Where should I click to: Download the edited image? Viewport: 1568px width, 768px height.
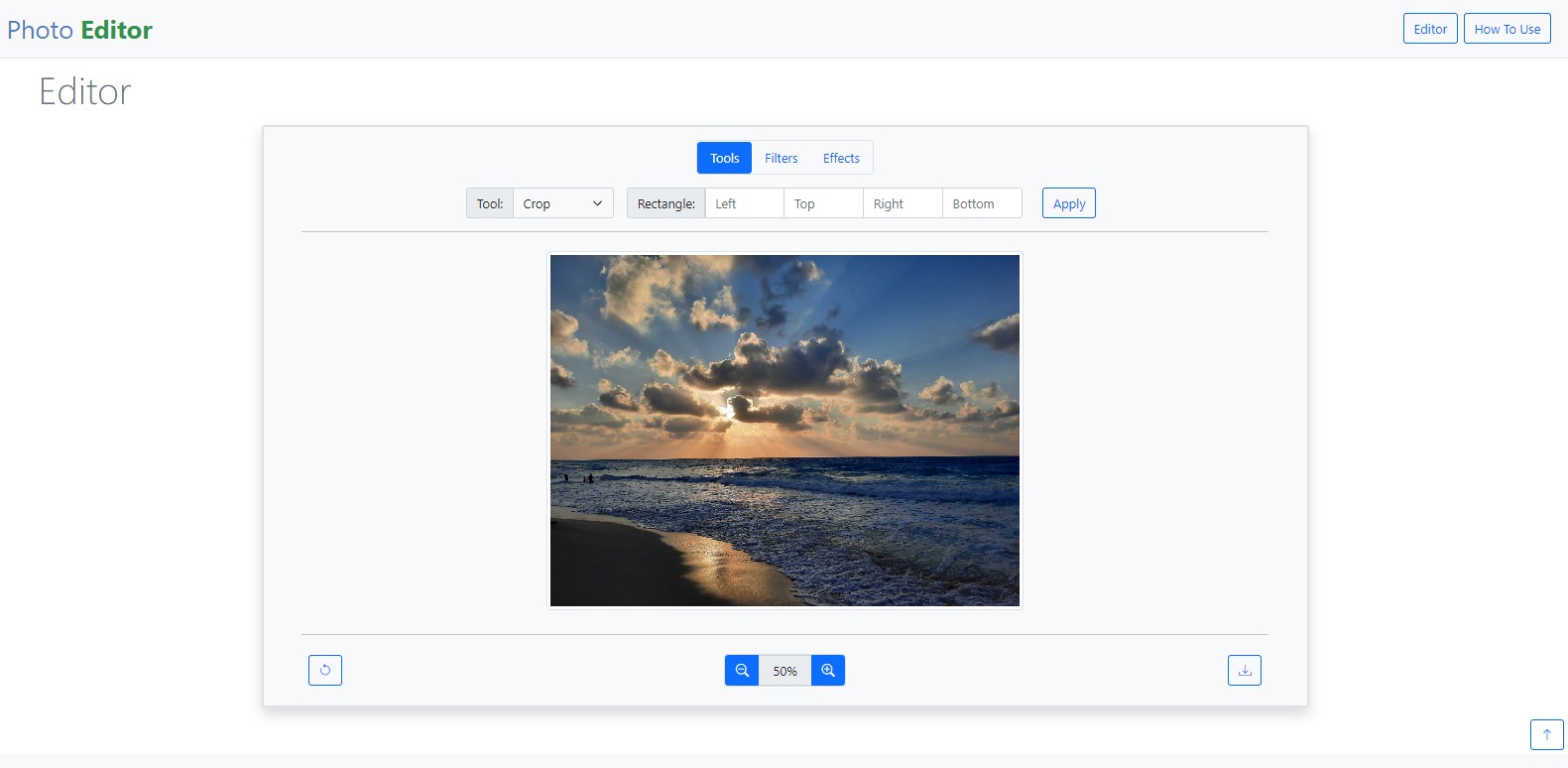1245,671
